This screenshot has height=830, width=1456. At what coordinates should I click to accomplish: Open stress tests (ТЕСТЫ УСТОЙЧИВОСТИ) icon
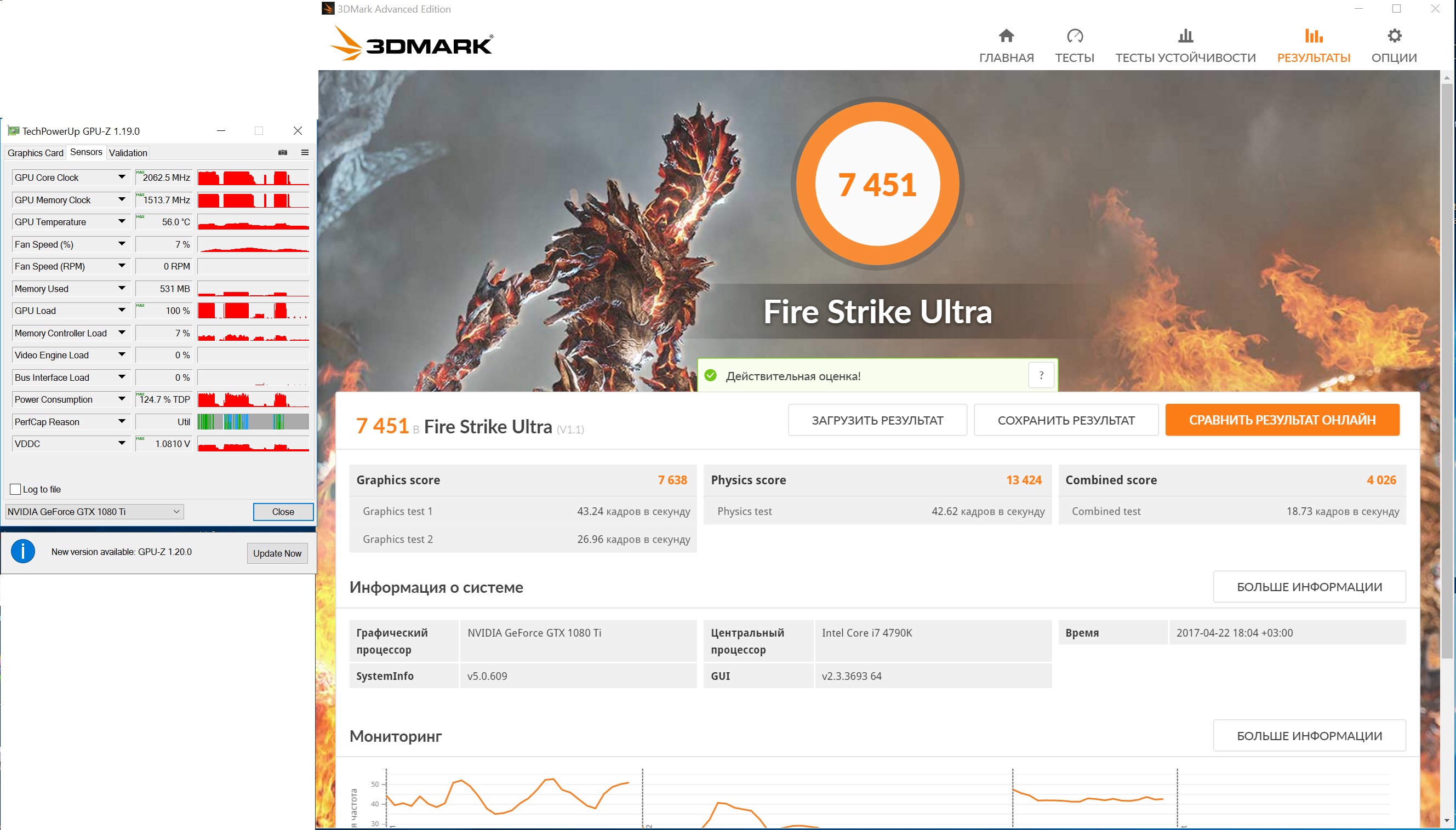[x=1185, y=37]
